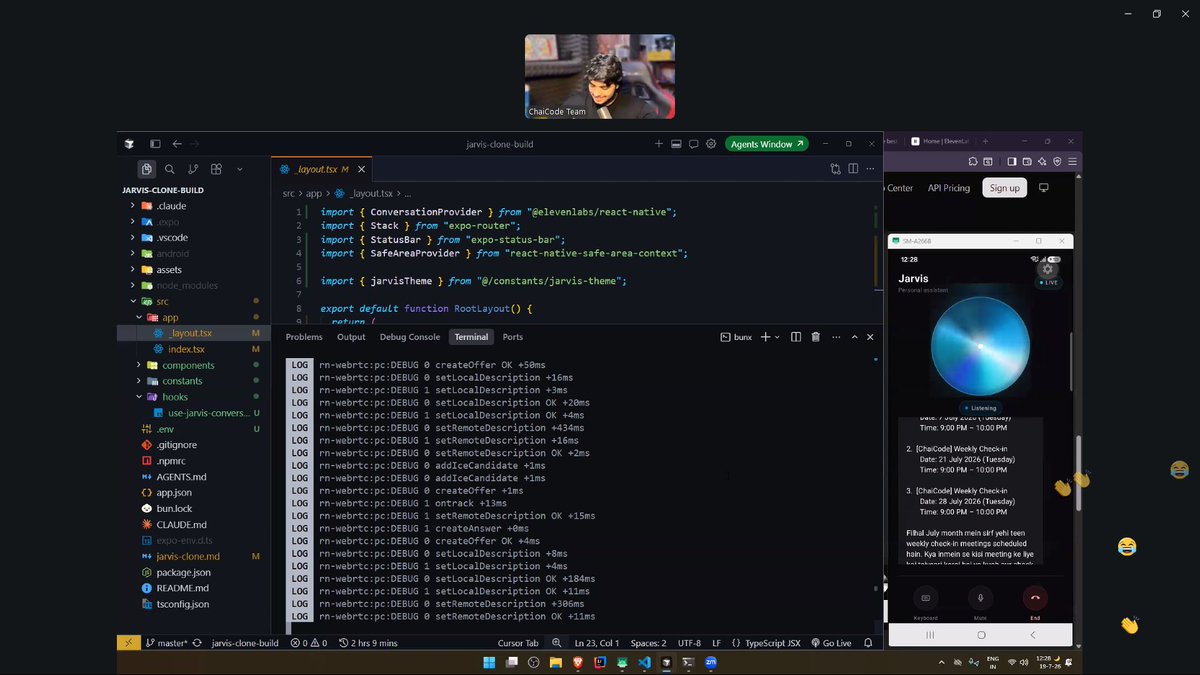Open the Explorer view in the sidebar
The width and height of the screenshot is (1200, 675).
tap(146, 170)
